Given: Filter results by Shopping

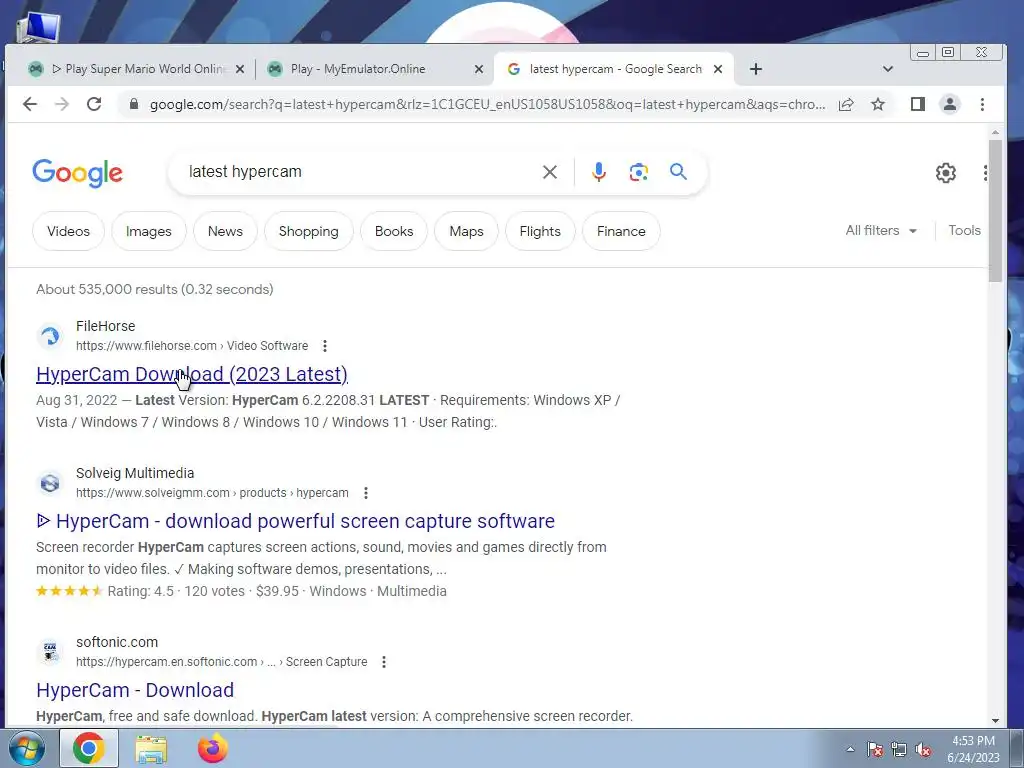Looking at the screenshot, I should (309, 231).
